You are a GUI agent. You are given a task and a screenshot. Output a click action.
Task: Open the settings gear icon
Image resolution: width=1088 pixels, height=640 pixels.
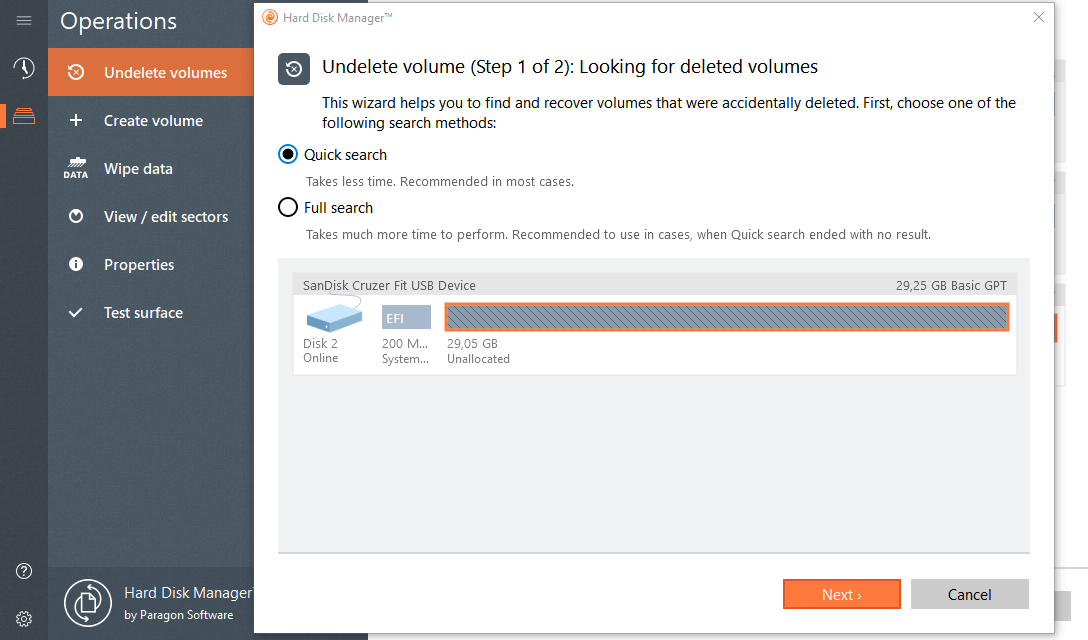point(24,619)
